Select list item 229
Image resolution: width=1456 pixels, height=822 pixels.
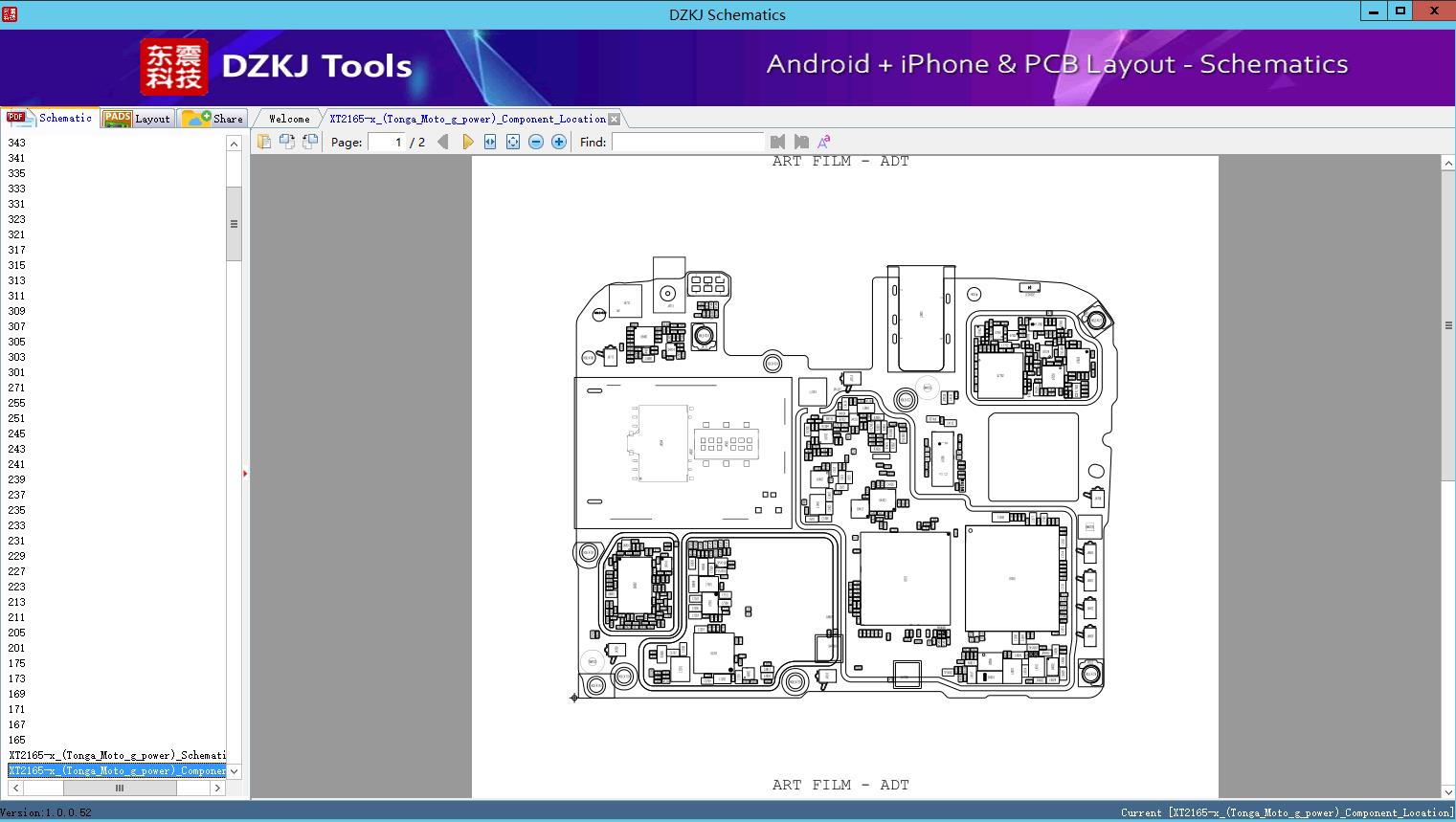[16, 556]
